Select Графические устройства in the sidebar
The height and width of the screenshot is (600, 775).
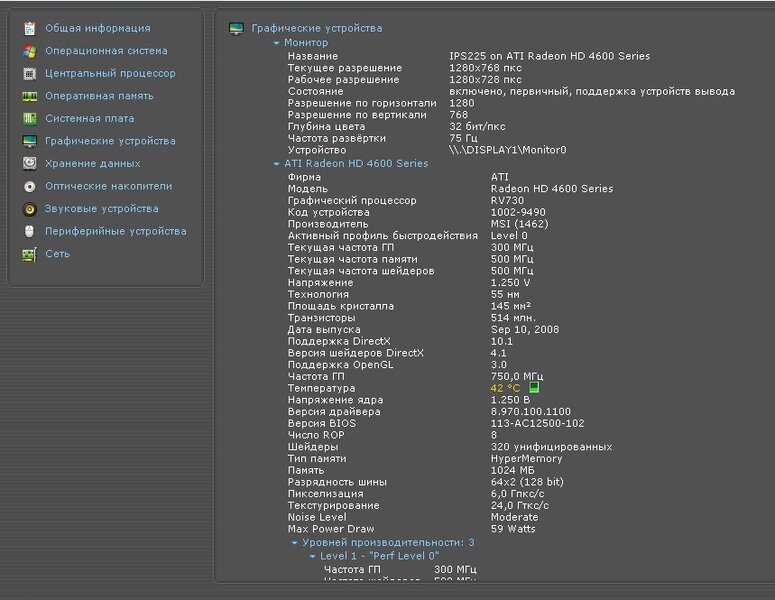click(x=110, y=141)
